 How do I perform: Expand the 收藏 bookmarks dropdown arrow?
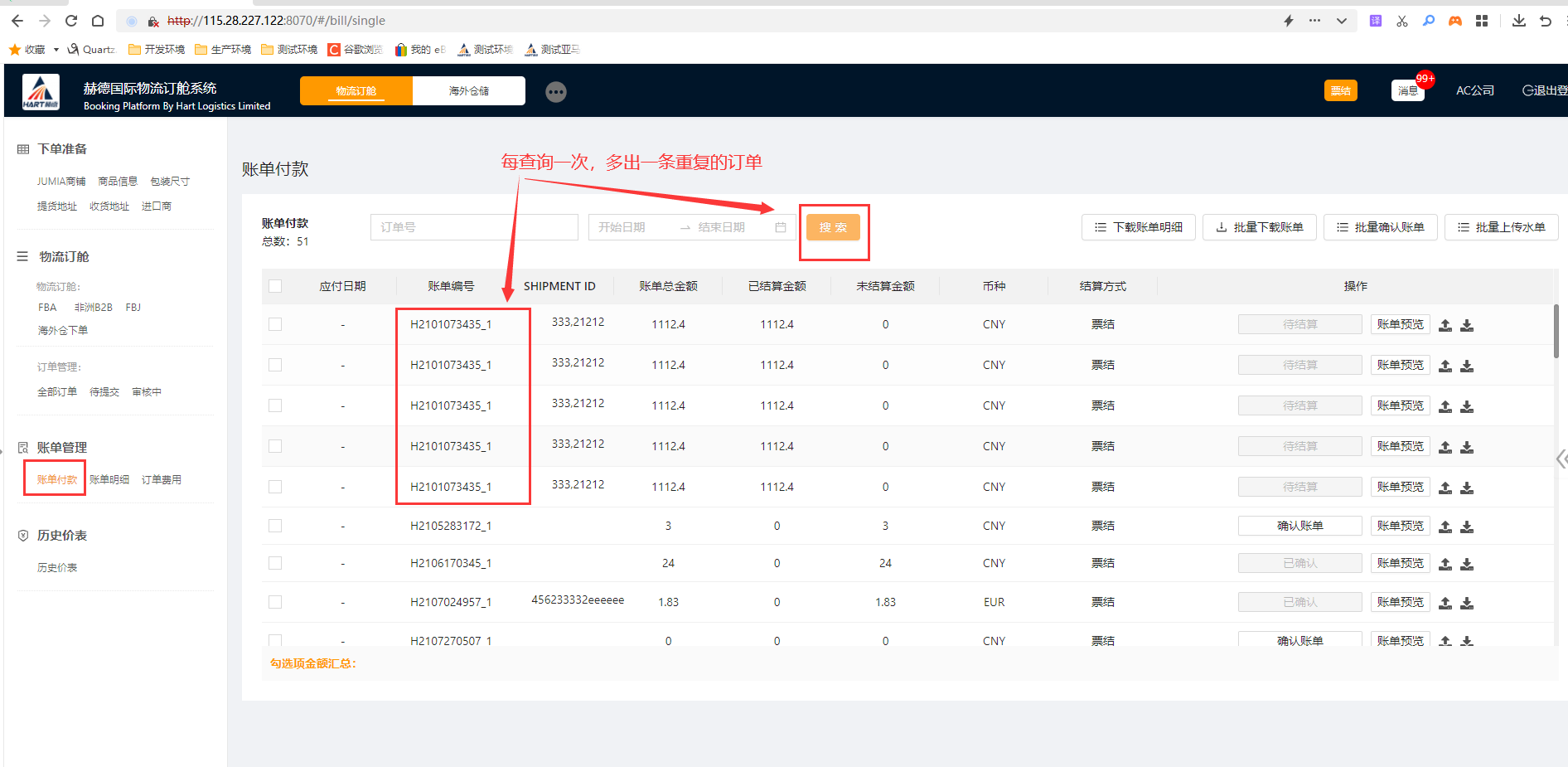[56, 50]
